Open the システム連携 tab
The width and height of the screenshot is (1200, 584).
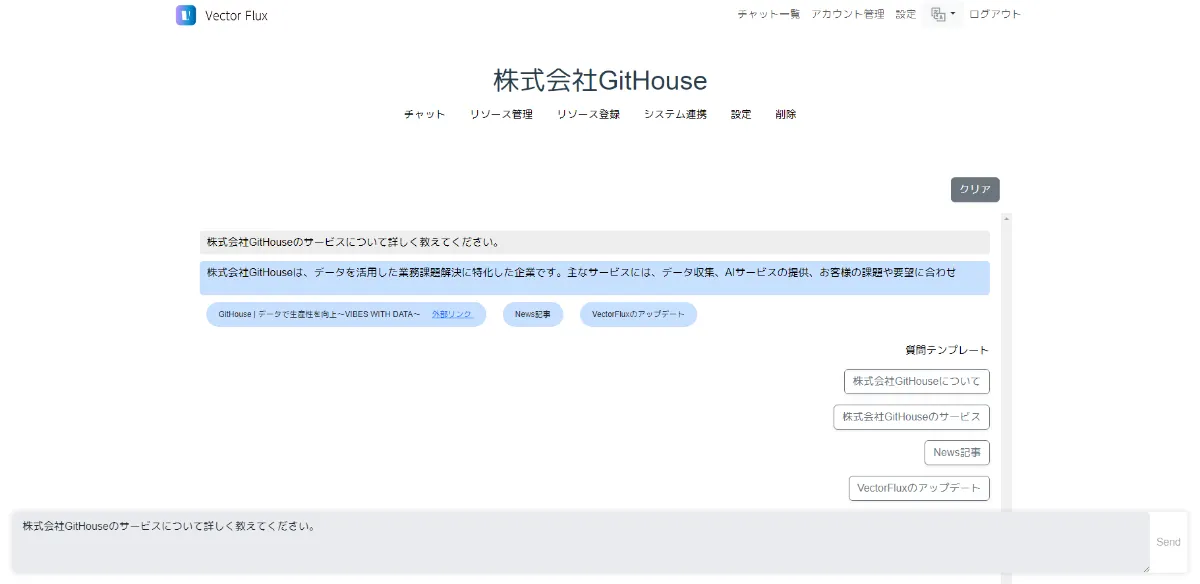(675, 114)
